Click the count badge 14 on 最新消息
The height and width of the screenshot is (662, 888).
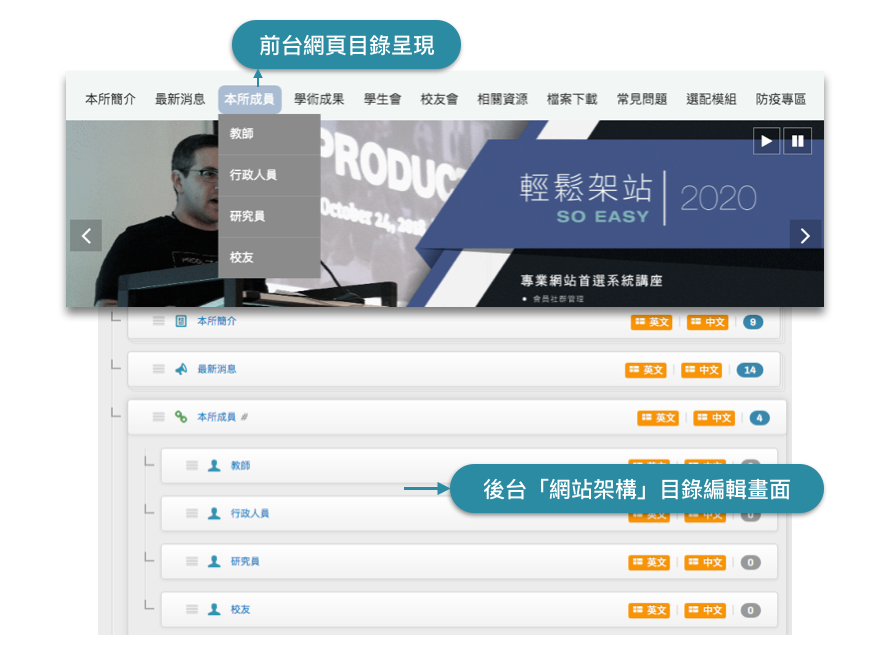pyautogui.click(x=749, y=370)
